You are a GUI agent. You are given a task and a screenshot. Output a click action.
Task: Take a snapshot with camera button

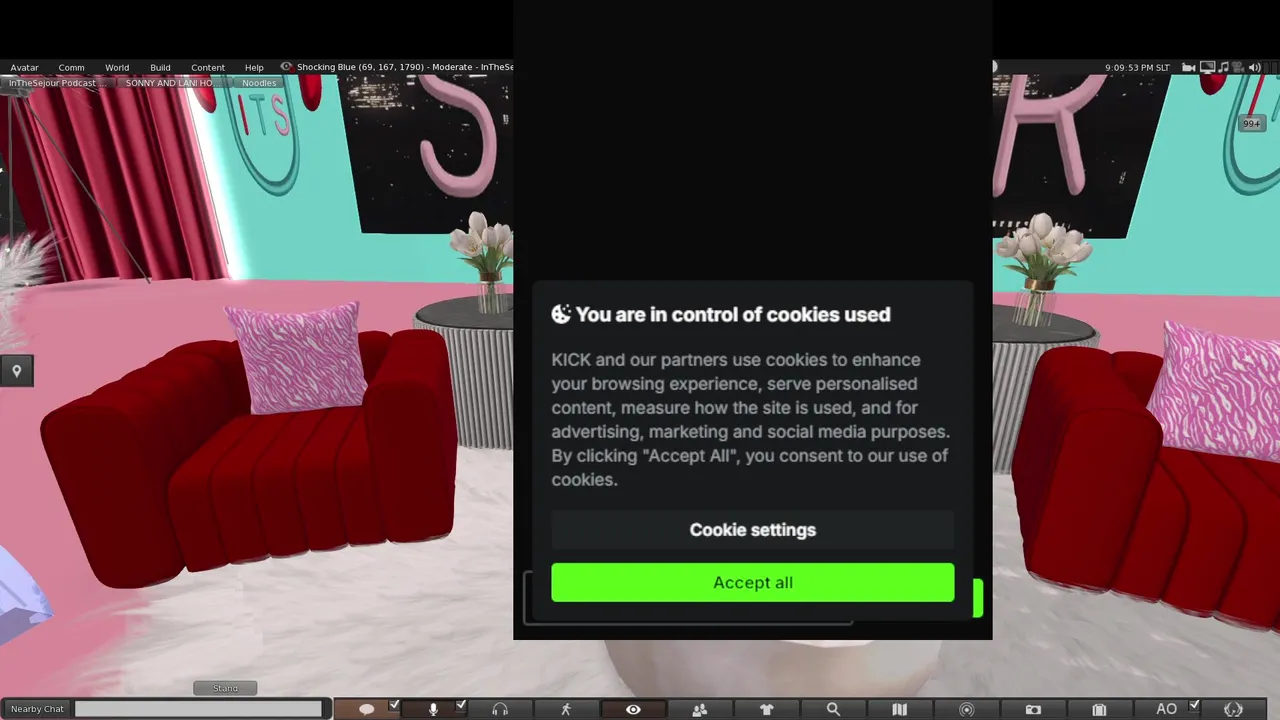(1033, 709)
